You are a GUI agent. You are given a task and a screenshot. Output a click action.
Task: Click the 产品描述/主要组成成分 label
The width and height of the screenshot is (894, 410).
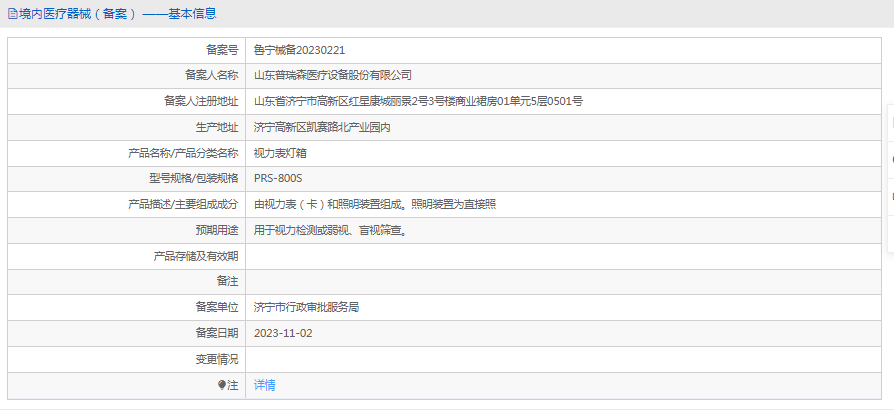pyautogui.click(x=184, y=204)
